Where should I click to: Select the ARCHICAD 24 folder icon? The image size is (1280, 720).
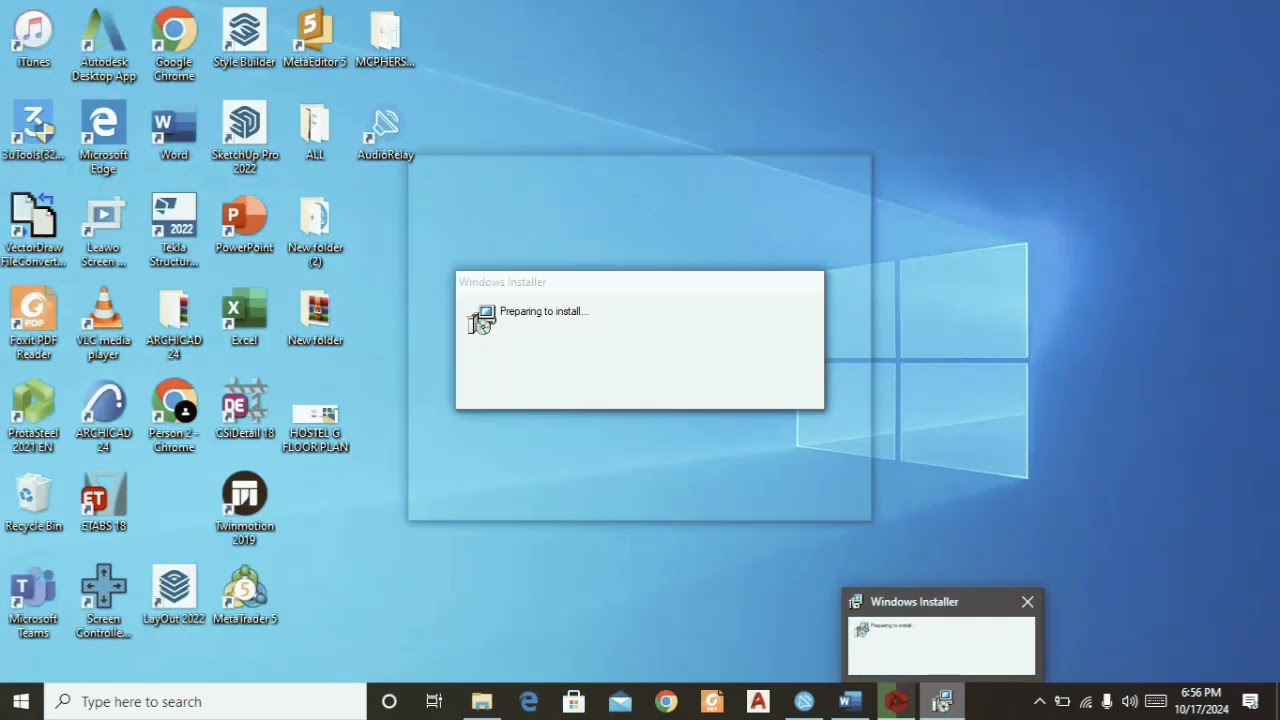pos(174,325)
